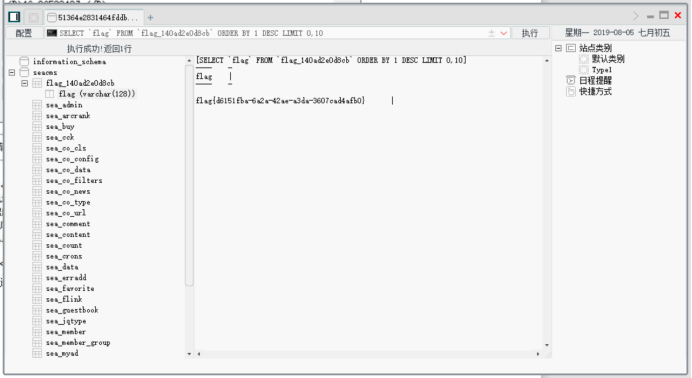The width and height of the screenshot is (692, 378).
Task: Click the 站点类别 folder icon
Action: tap(571, 48)
